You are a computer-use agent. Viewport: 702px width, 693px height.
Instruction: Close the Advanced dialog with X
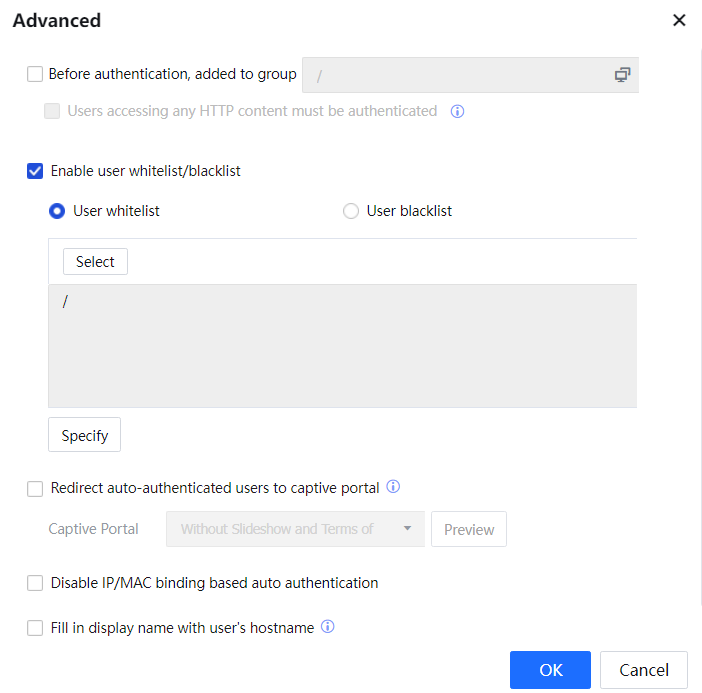679,20
